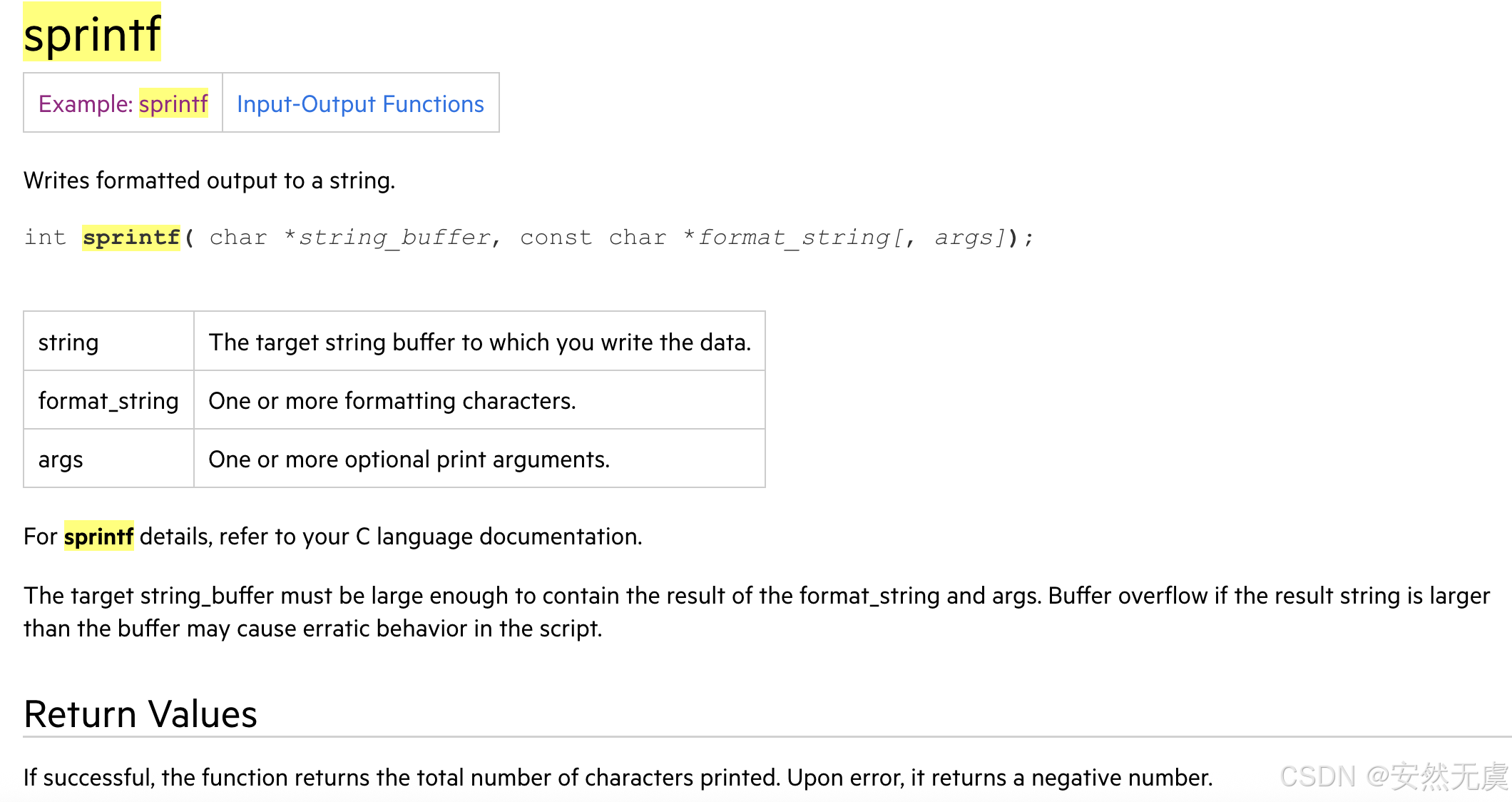Click highlighted sprintf in function signature
The width and height of the screenshot is (1512, 802).
131,237
